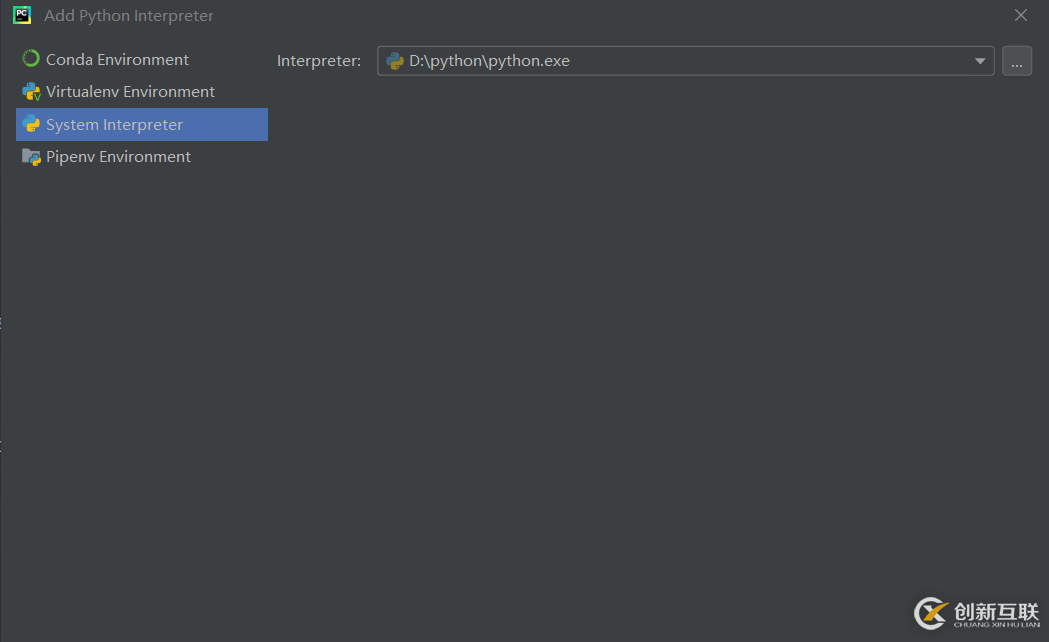Open the Pipenv Environment option
The height and width of the screenshot is (642, 1049).
[x=118, y=157]
